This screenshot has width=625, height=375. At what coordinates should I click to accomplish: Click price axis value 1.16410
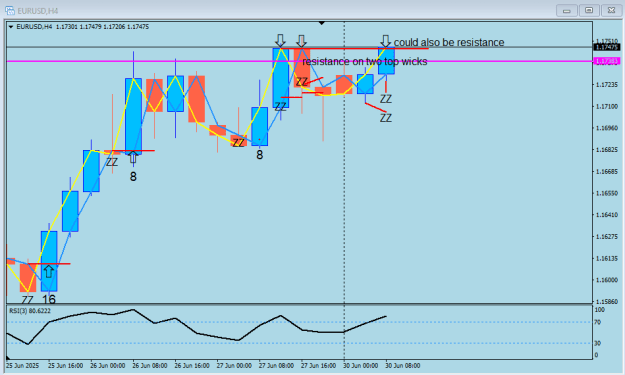pyautogui.click(x=607, y=215)
